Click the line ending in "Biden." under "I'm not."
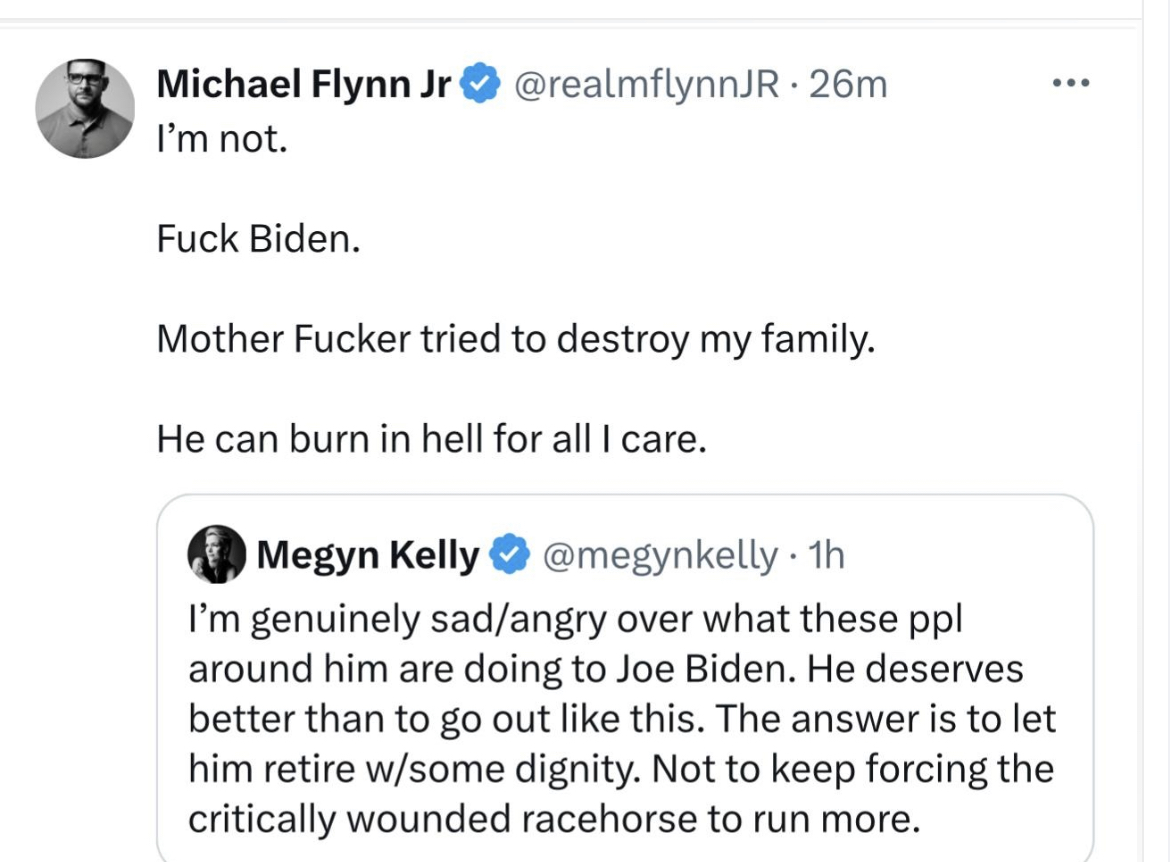Viewport: 1170px width, 862px height. pyautogui.click(x=258, y=241)
